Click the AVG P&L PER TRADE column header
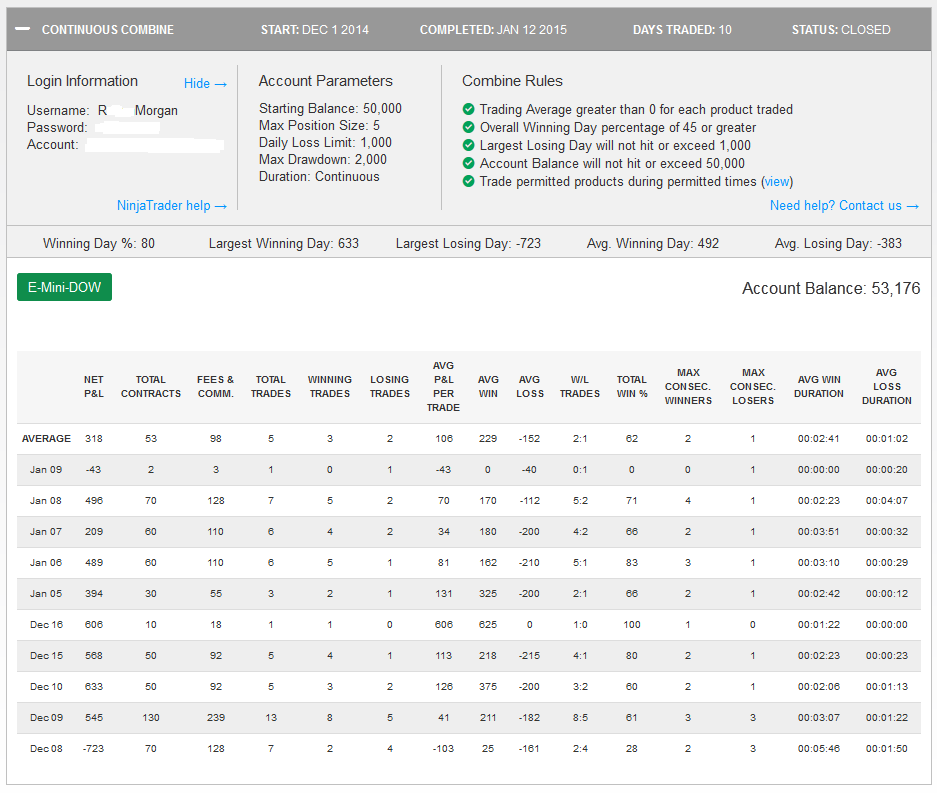The image size is (937, 793). [x=443, y=387]
